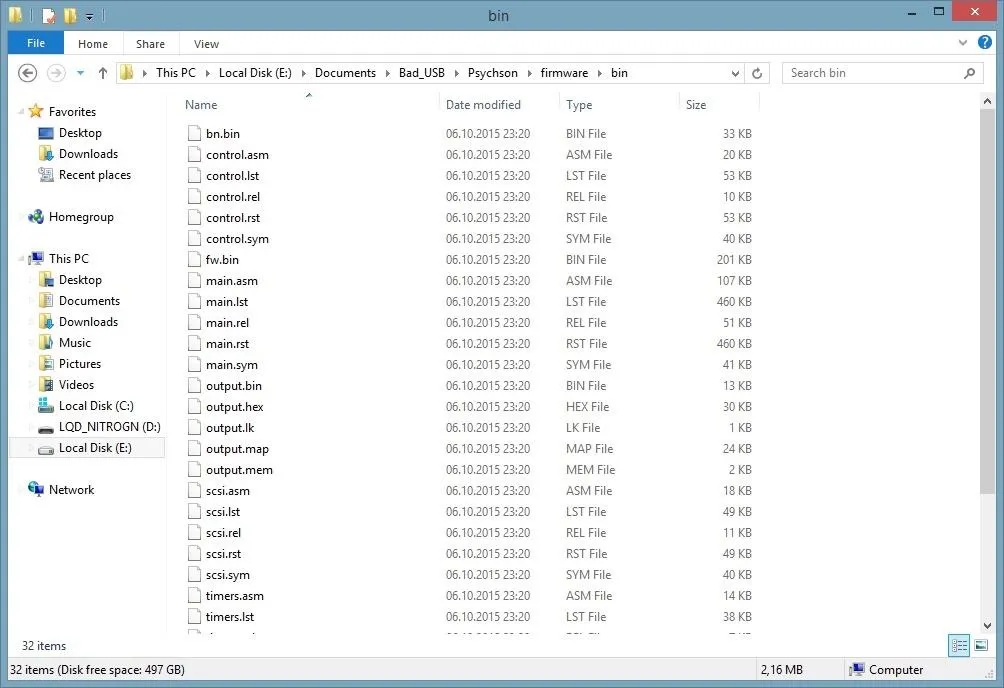
Task: Select the output.bin file icon
Action: 194,386
